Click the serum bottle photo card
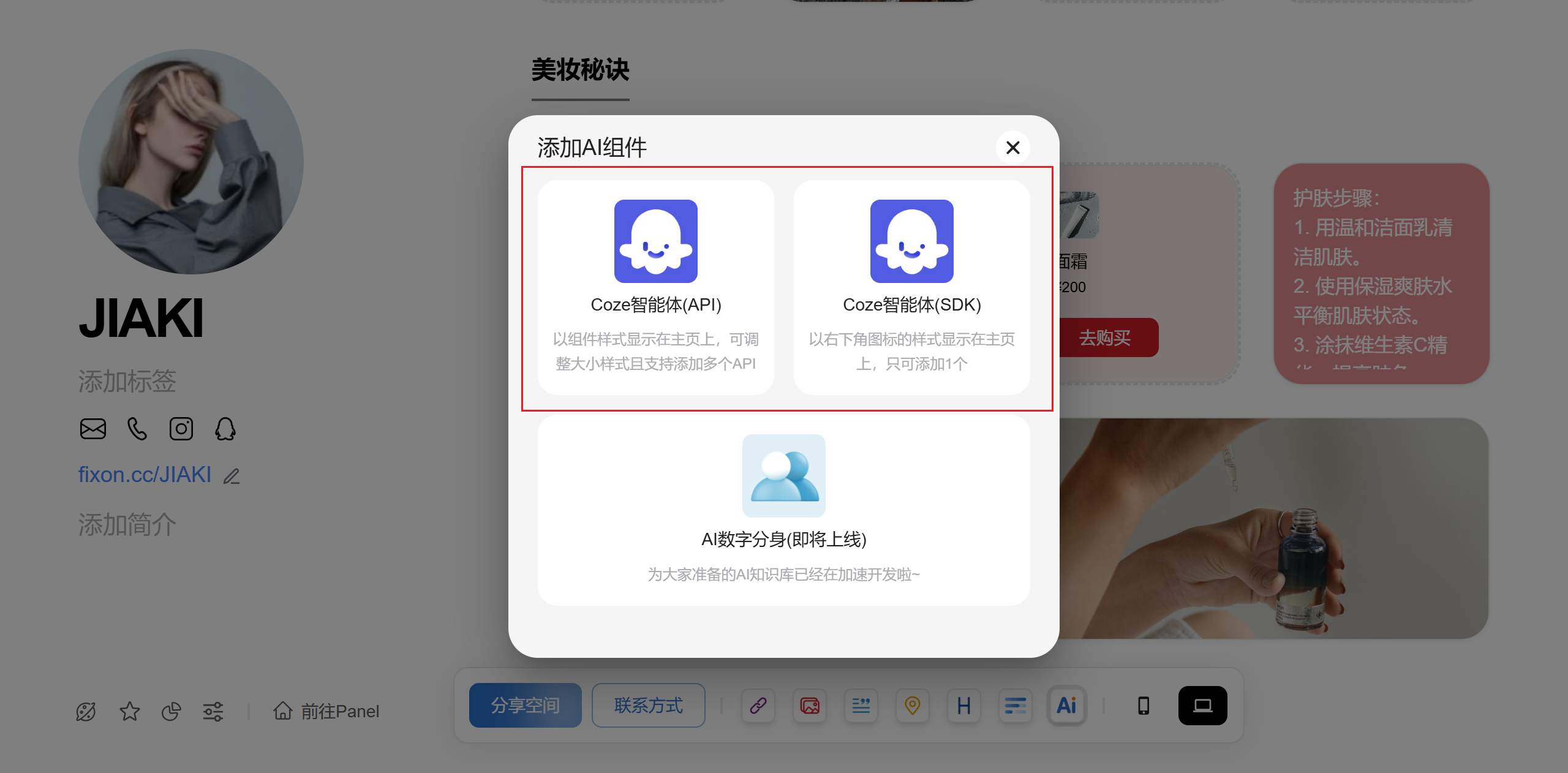Viewport: 1568px width, 773px height. click(x=1274, y=528)
